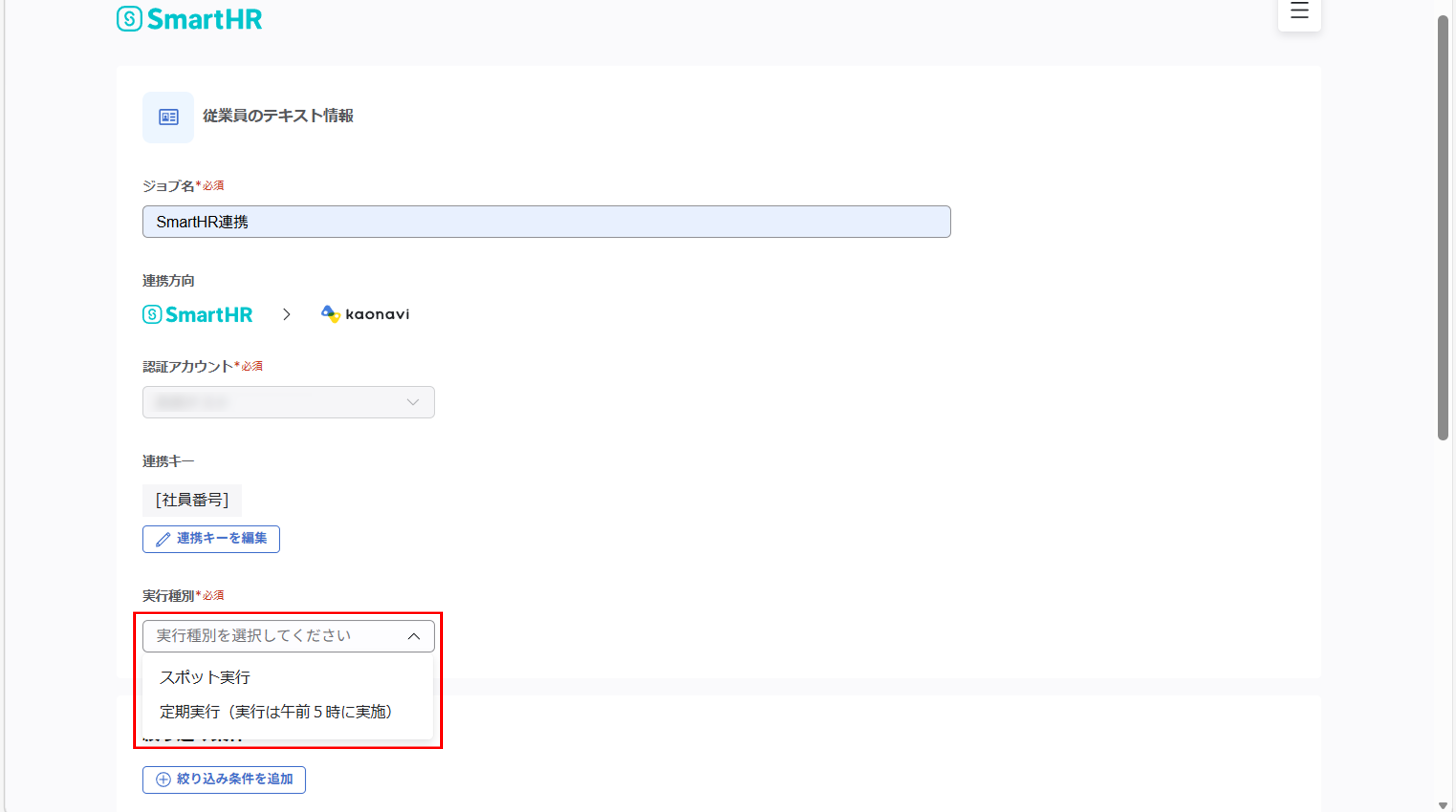Click the 認証アカウント label
1456x812 pixels.
pos(187,367)
